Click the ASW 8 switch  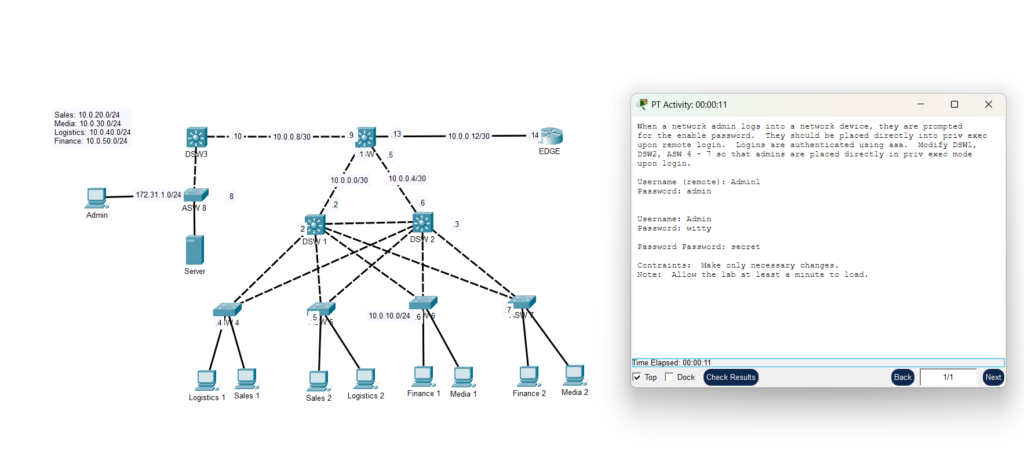[196, 195]
